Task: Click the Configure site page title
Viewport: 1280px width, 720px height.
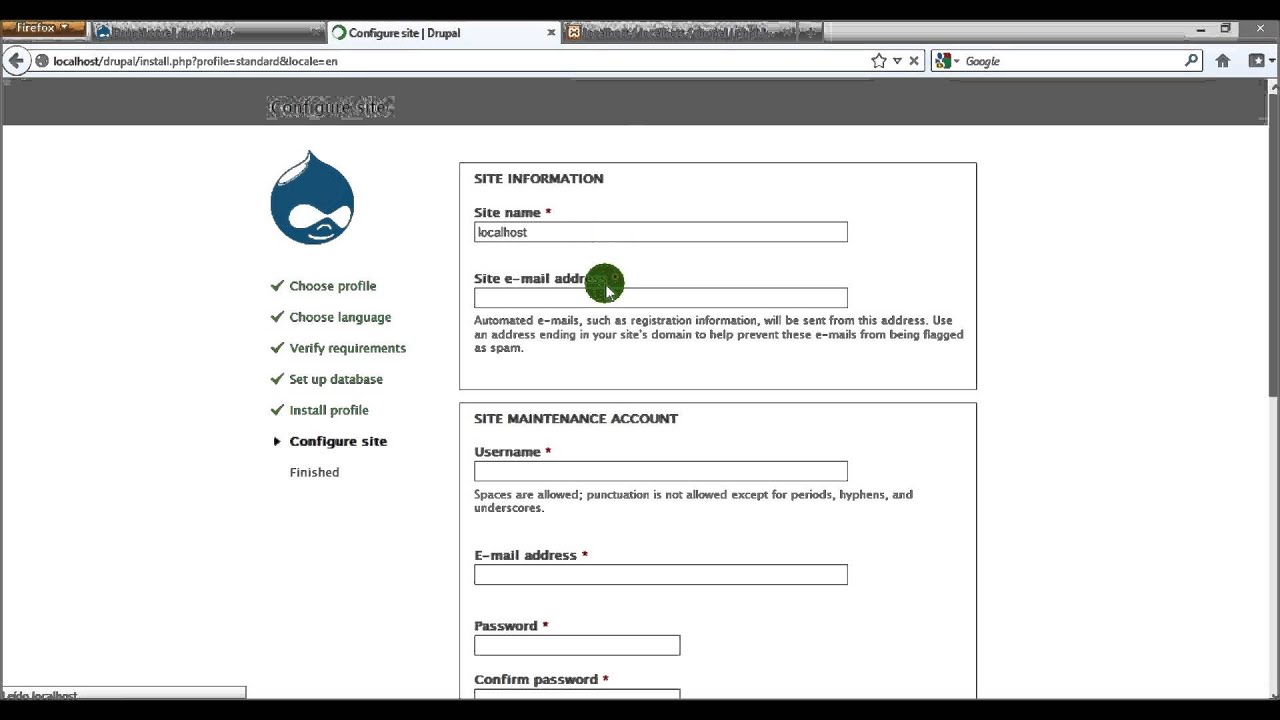Action: coord(330,107)
